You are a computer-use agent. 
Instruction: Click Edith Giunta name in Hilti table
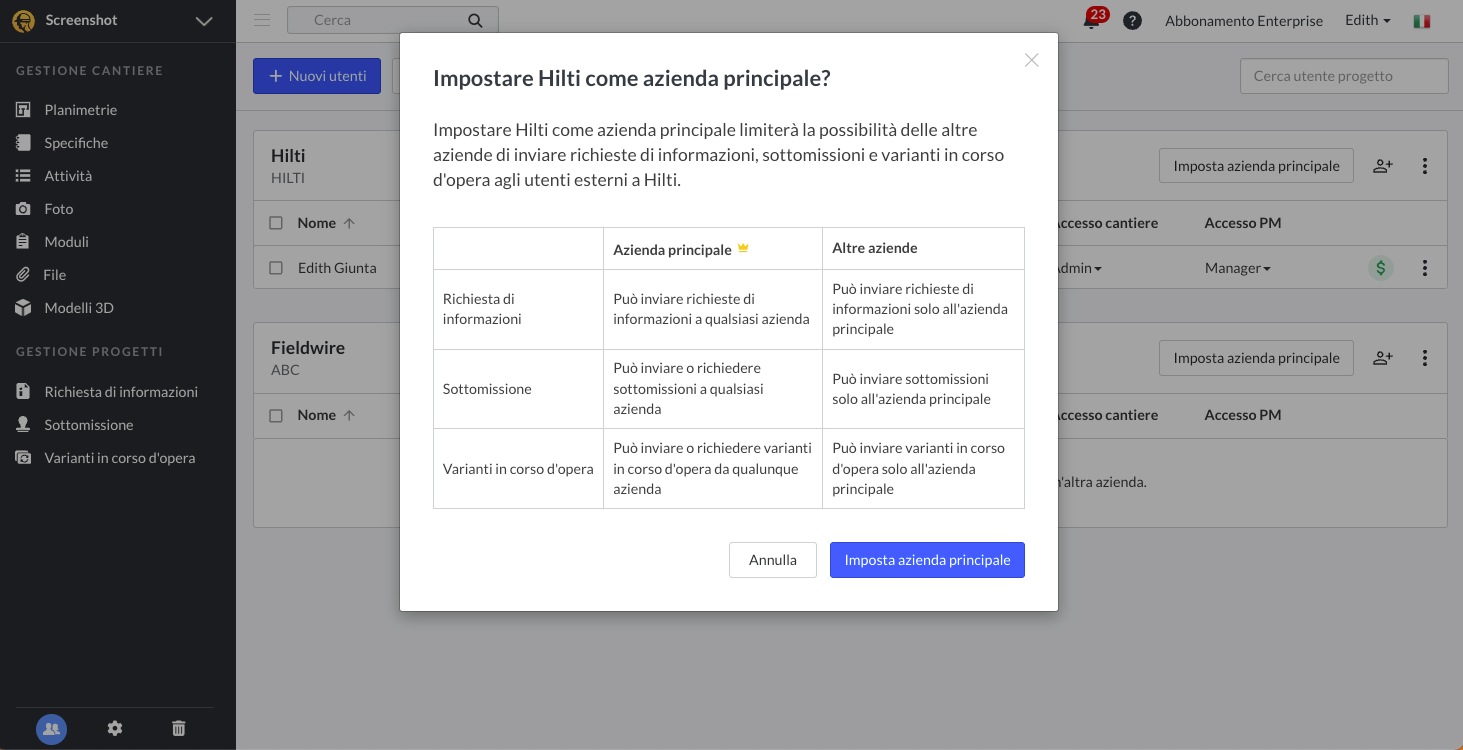pyautogui.click(x=337, y=268)
